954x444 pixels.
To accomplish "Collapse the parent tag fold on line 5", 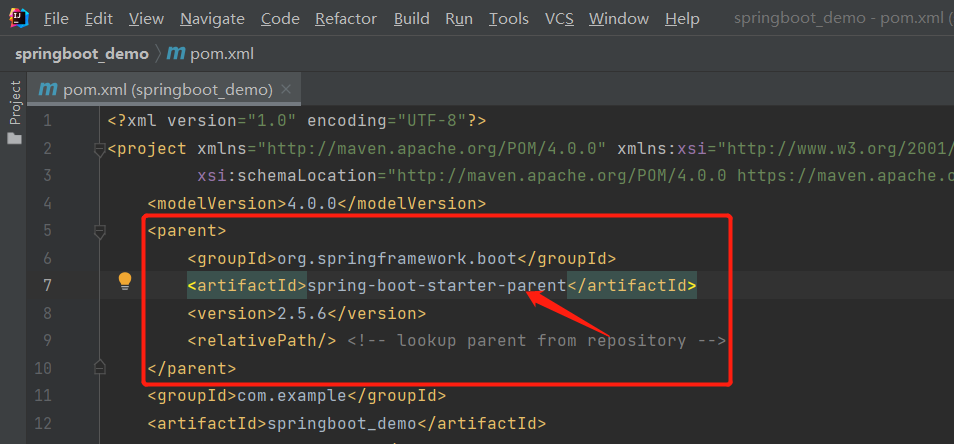I will point(100,231).
